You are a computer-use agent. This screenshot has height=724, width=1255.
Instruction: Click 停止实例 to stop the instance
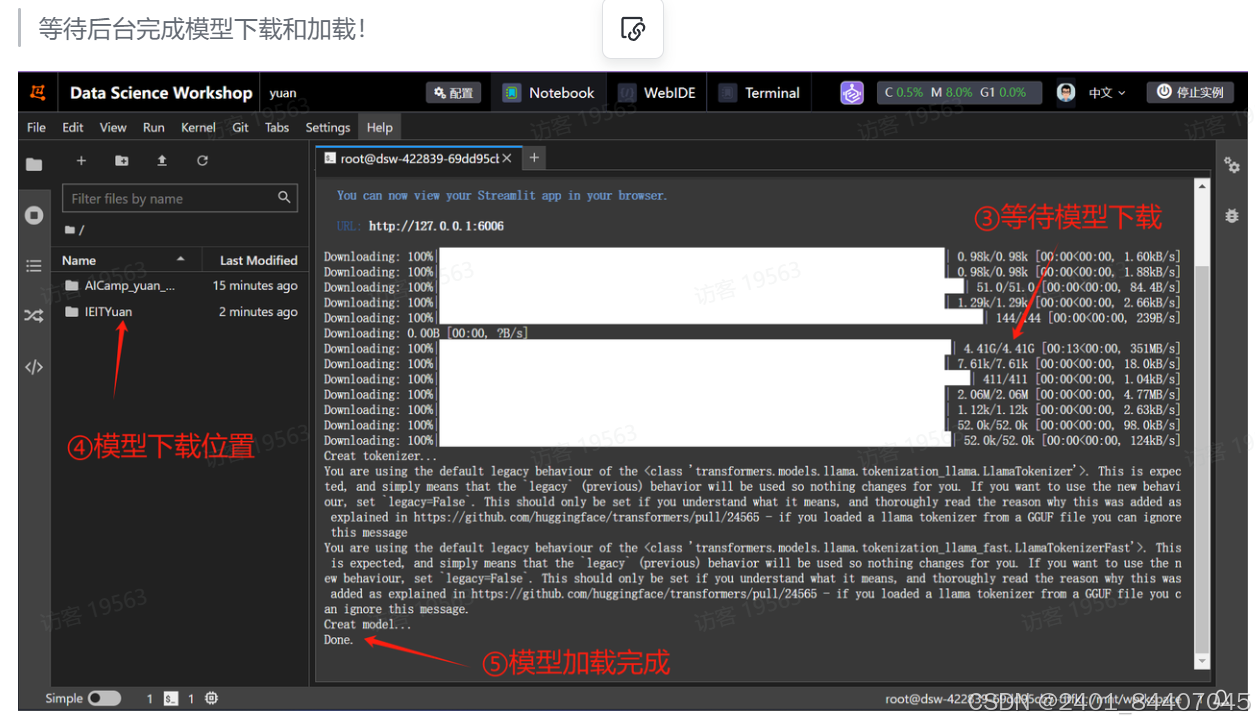click(1190, 92)
